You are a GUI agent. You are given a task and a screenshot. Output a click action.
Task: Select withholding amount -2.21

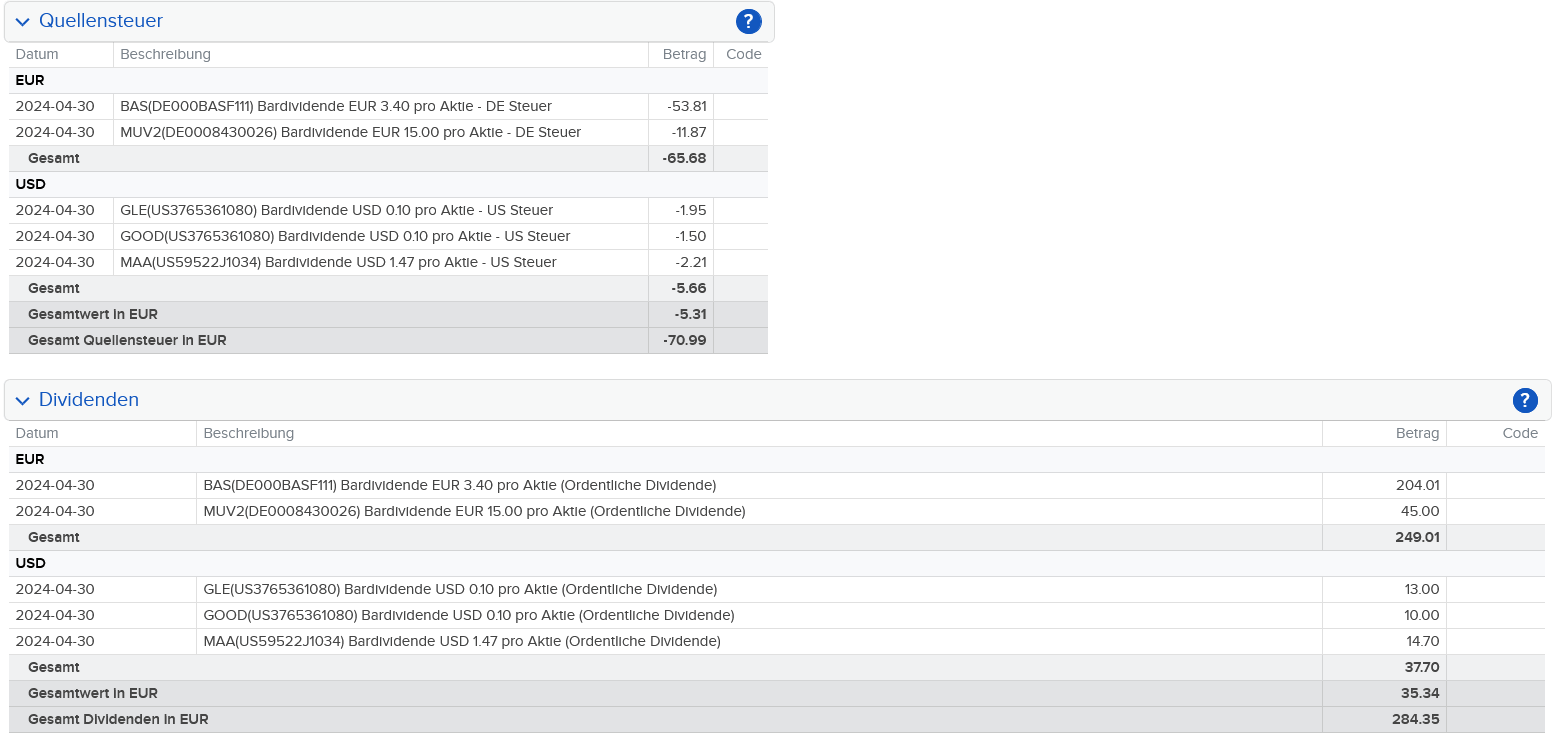(x=691, y=262)
